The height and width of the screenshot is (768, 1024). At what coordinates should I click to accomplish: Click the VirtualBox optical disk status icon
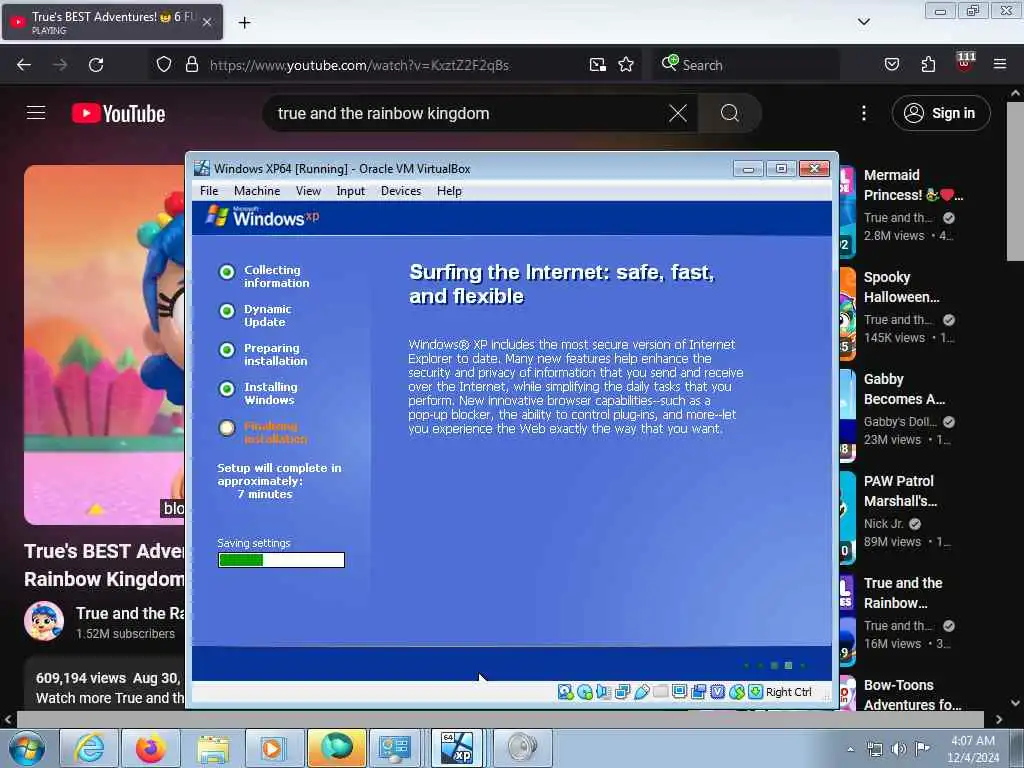[x=585, y=692]
